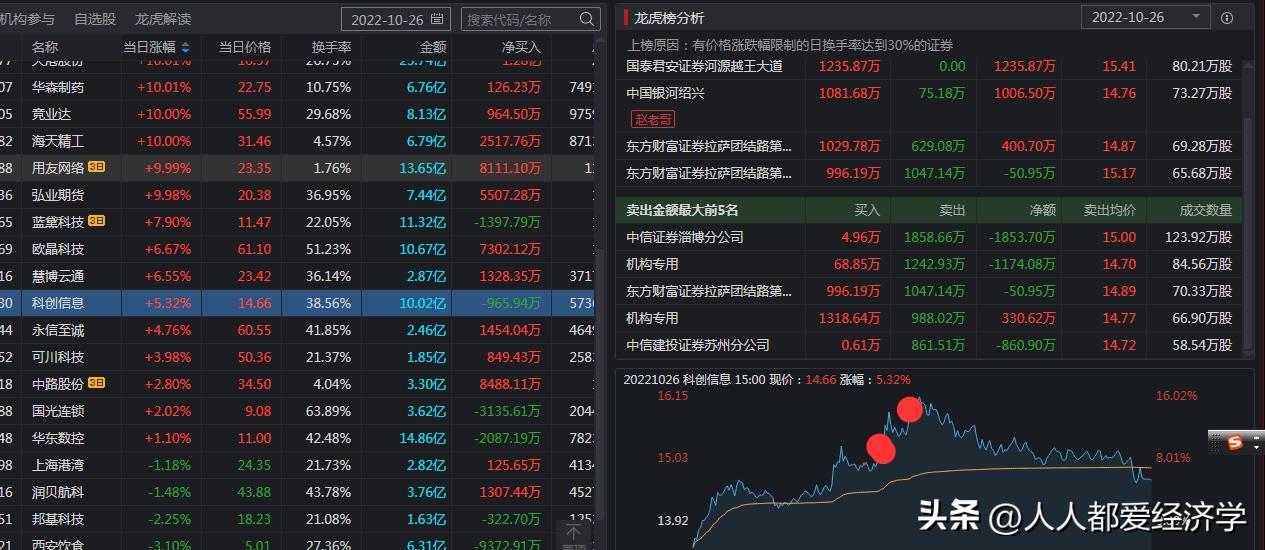This screenshot has width=1265, height=550.
Task: Click 国泰君安证券河源越王大道 broker row
Action: pyautogui.click(x=929, y=66)
